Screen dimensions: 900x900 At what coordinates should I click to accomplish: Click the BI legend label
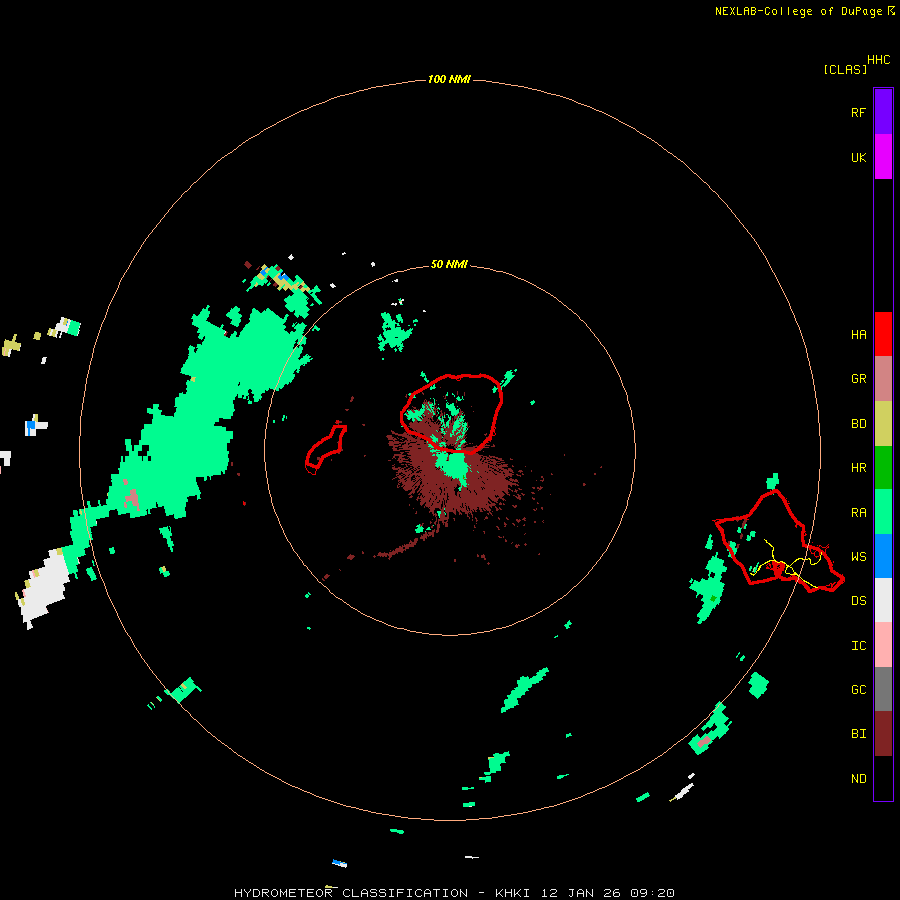click(x=858, y=734)
